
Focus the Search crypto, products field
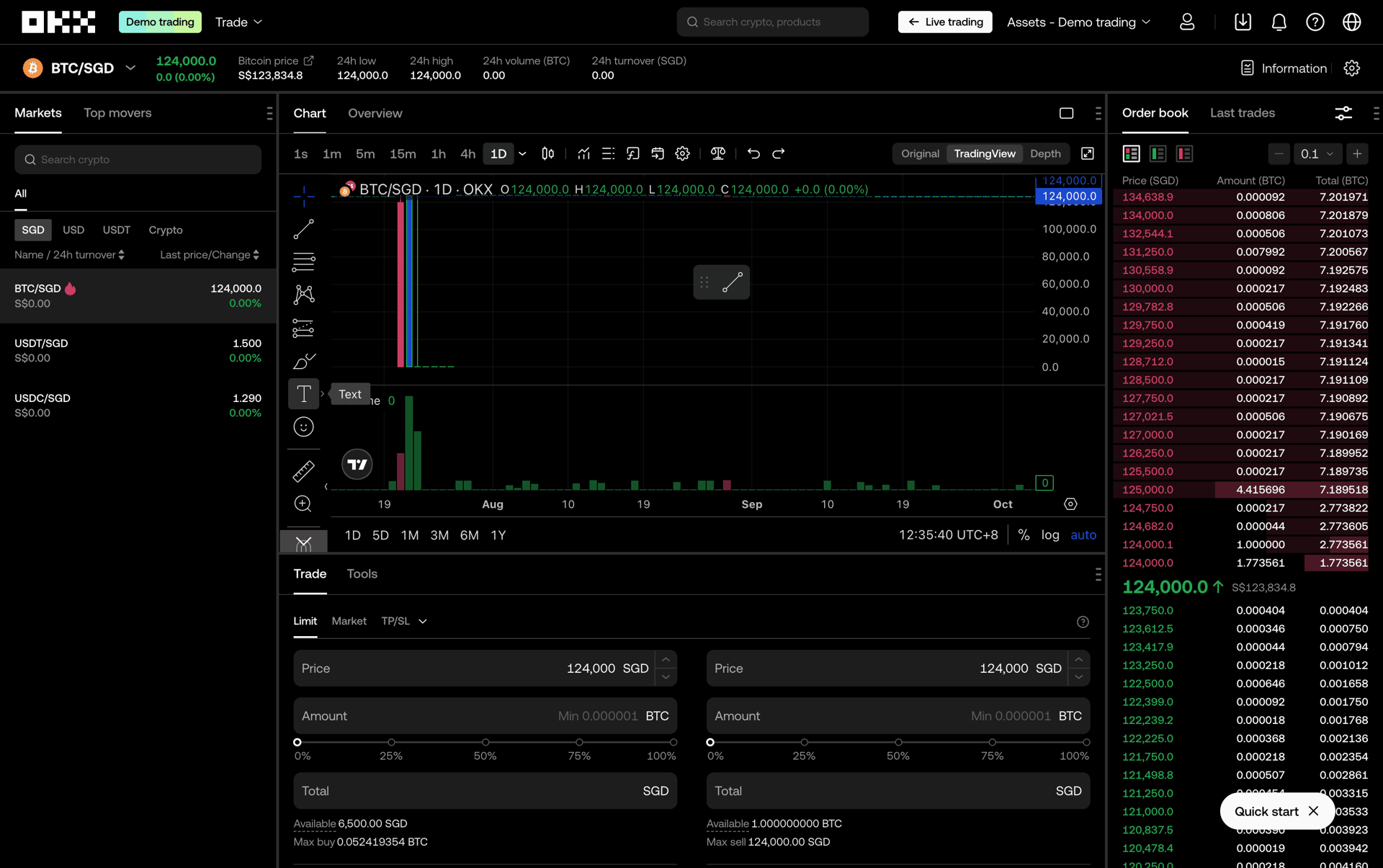coord(772,22)
